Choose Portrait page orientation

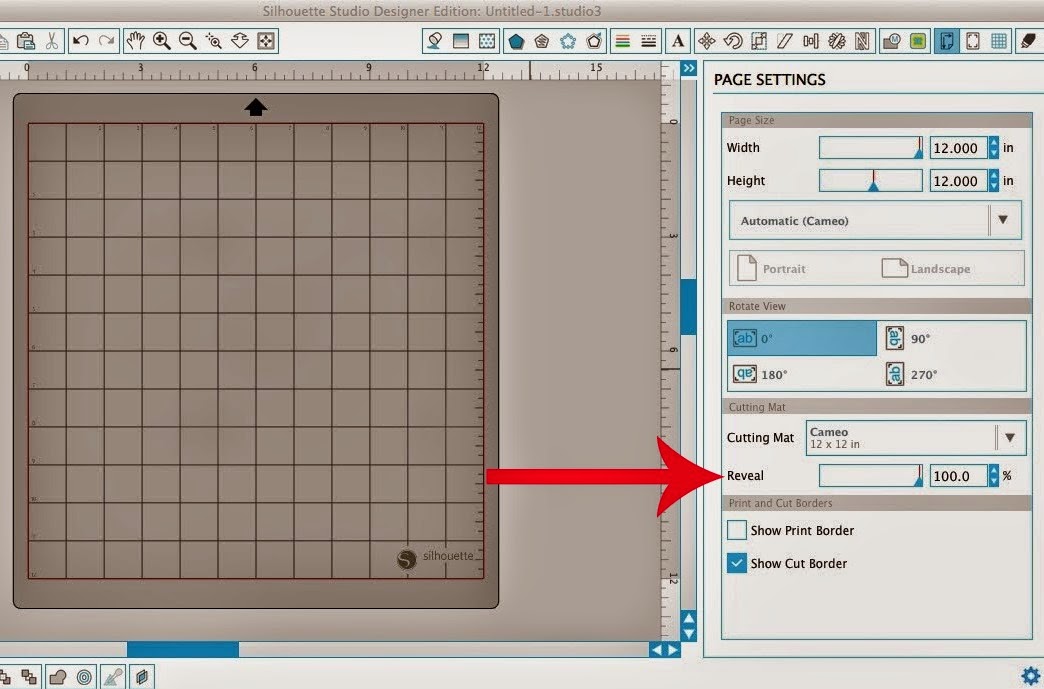771,269
